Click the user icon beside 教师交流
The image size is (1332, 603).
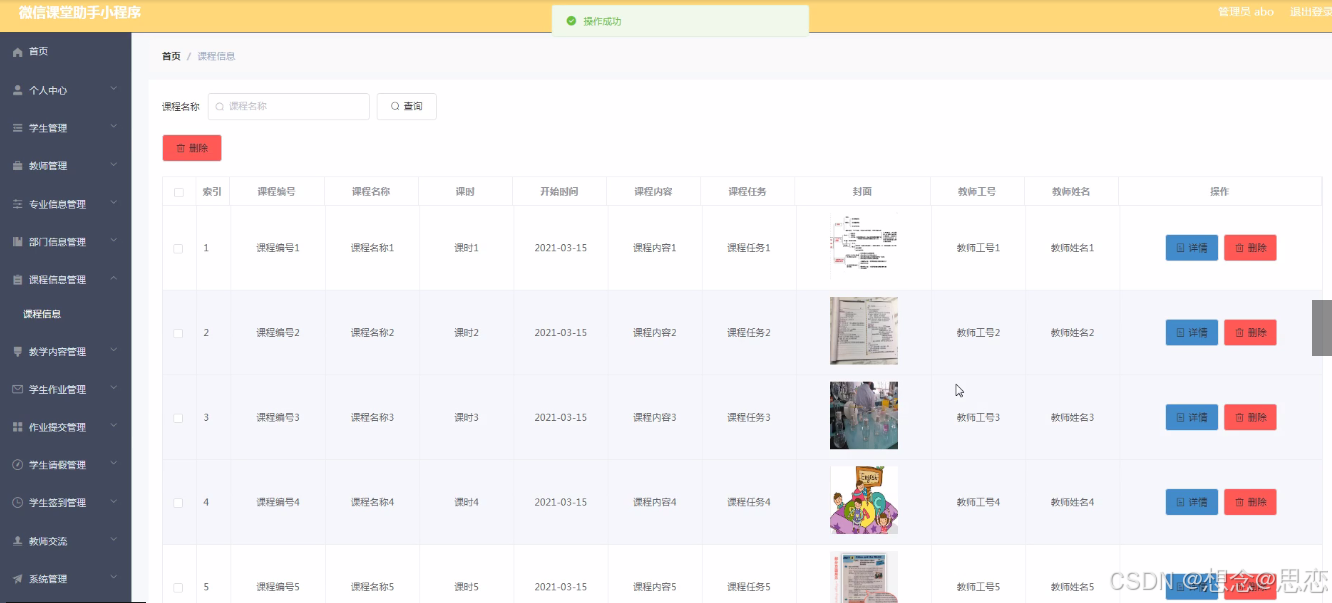pos(17,541)
